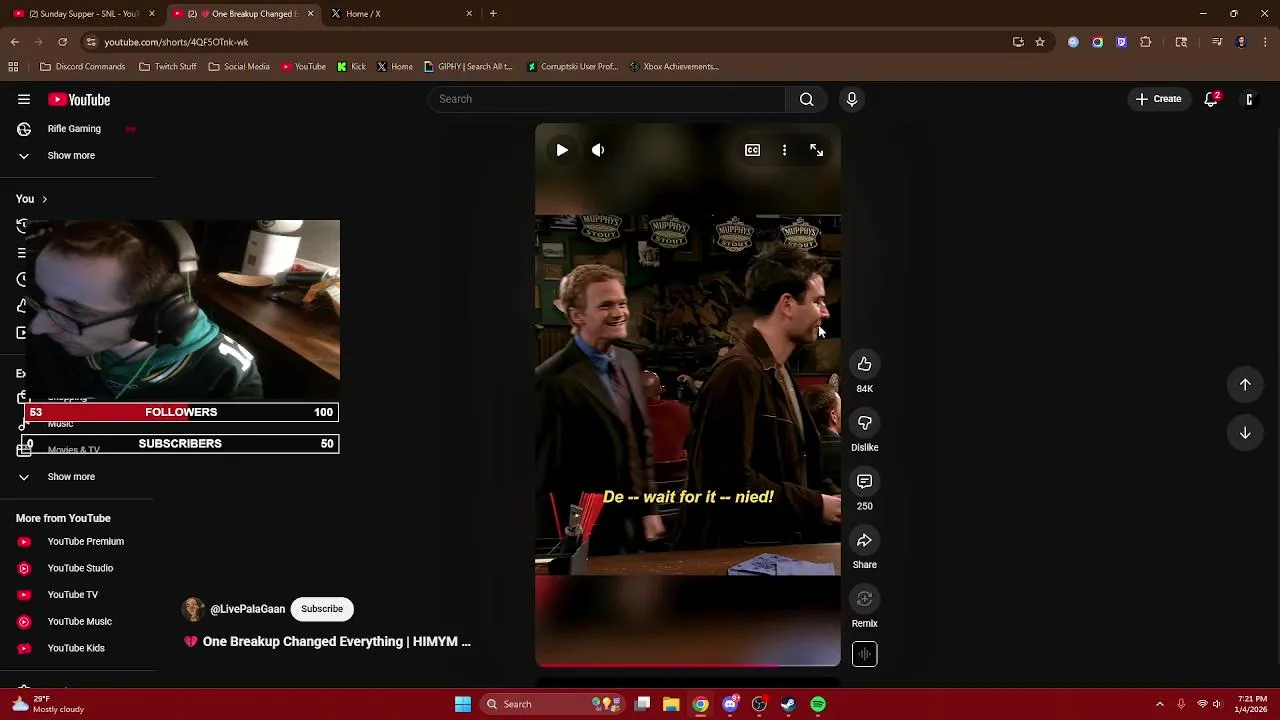Open YouTube TV
Screen dimensions: 1280x720
pos(73,595)
